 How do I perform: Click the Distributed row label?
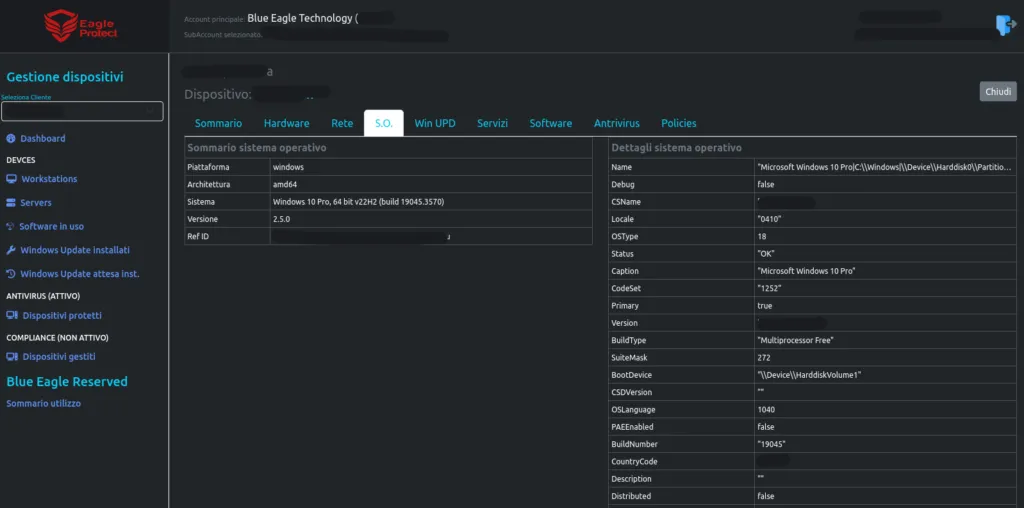point(631,496)
